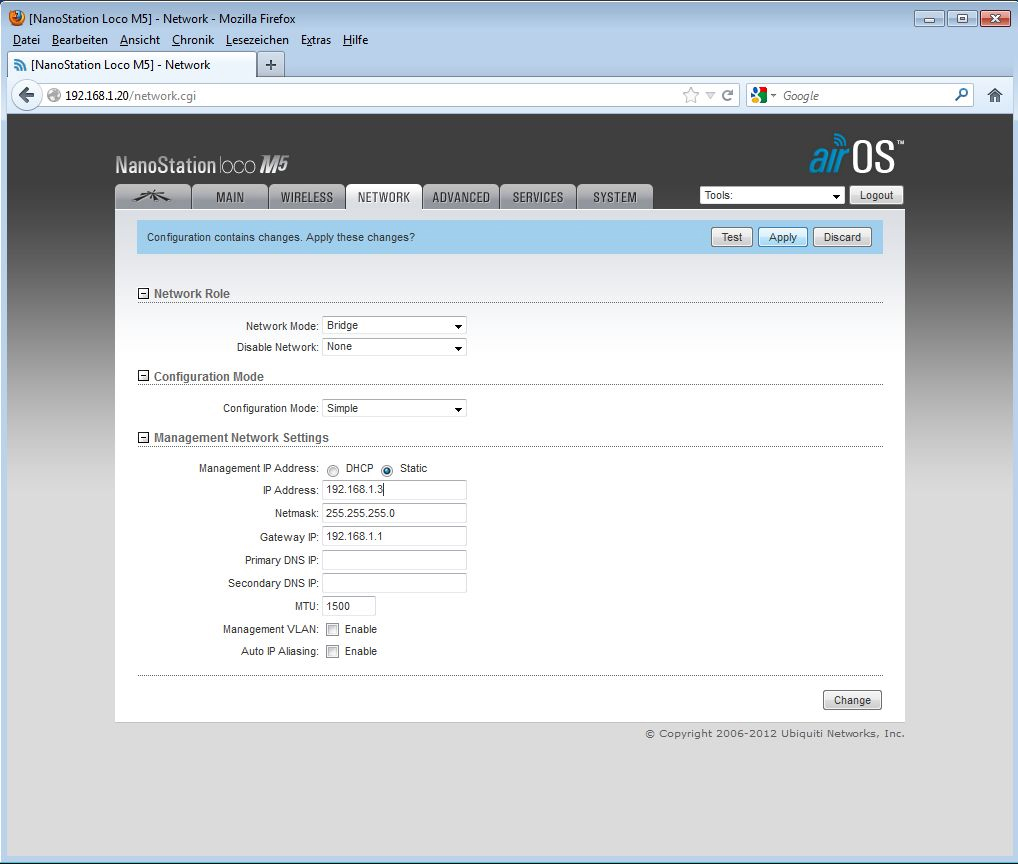Click the airOS logo
The height and width of the screenshot is (864, 1018).
click(x=856, y=154)
